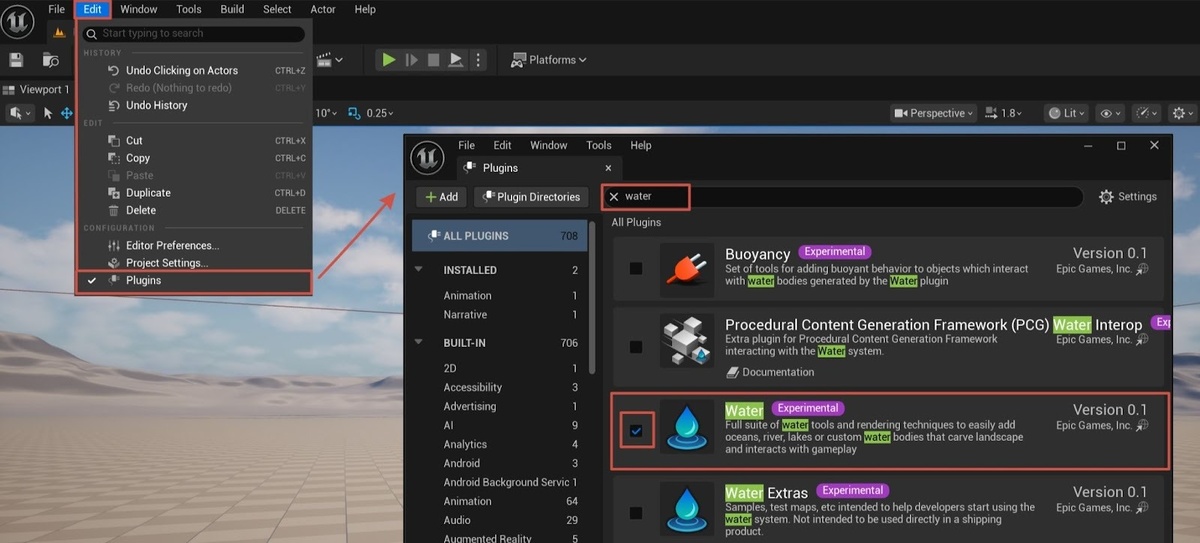
Task: Open the File menu in main window
Action: pos(56,9)
